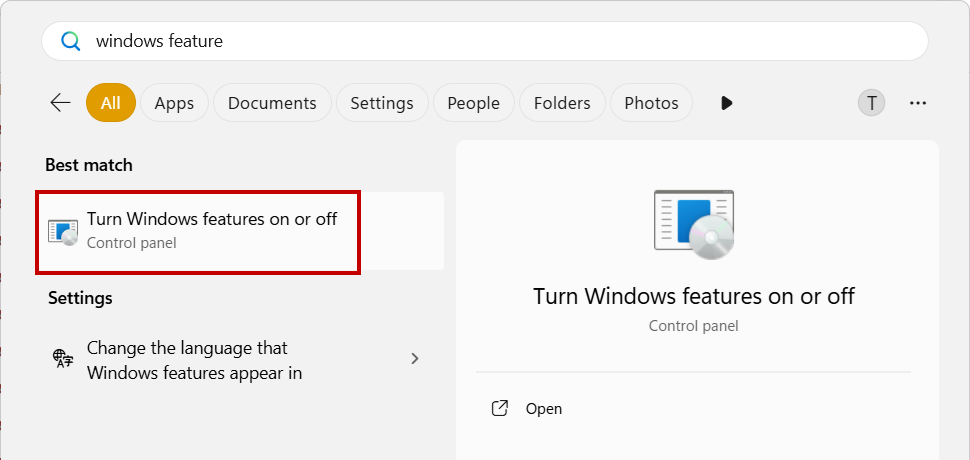Click the Open external-link icon

point(499,408)
